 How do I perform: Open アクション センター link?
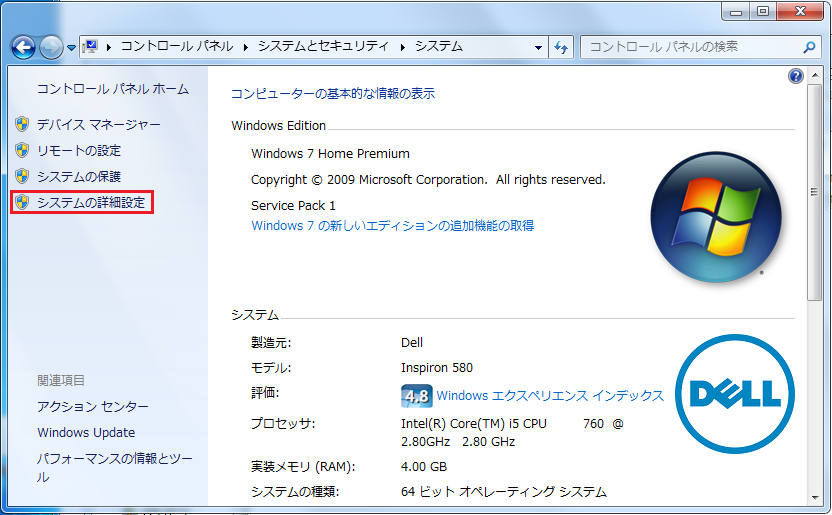point(93,407)
